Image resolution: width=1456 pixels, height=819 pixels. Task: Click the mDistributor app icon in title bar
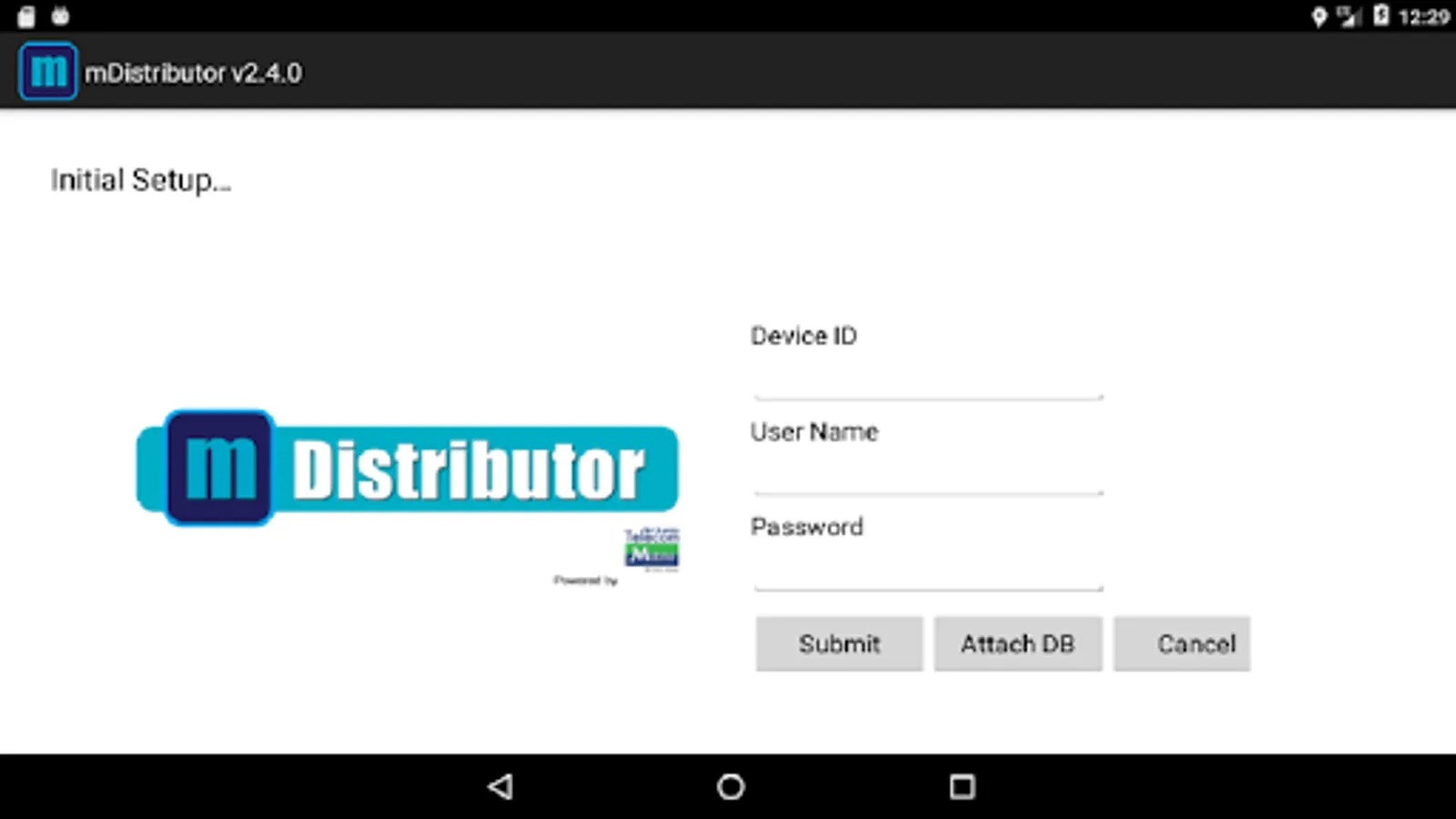48,71
